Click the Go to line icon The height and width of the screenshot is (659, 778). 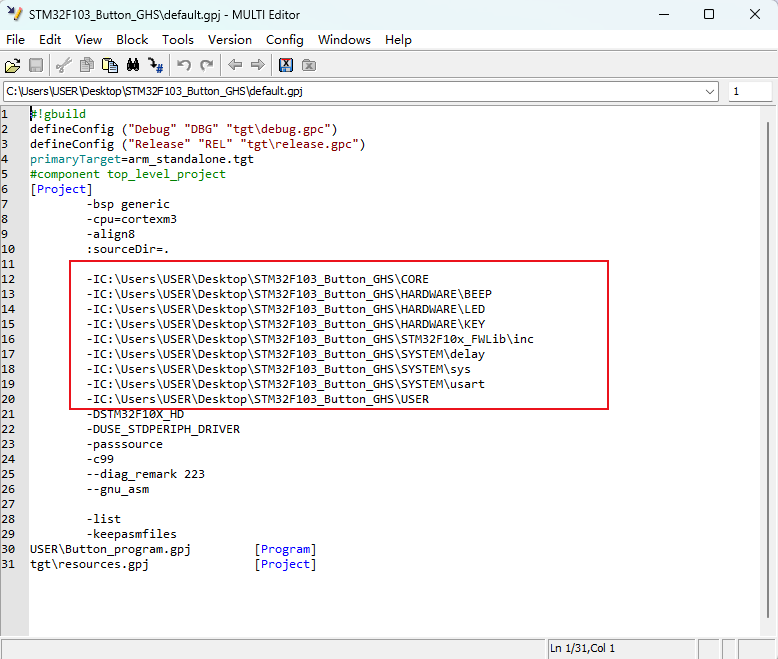pyautogui.click(x=156, y=65)
